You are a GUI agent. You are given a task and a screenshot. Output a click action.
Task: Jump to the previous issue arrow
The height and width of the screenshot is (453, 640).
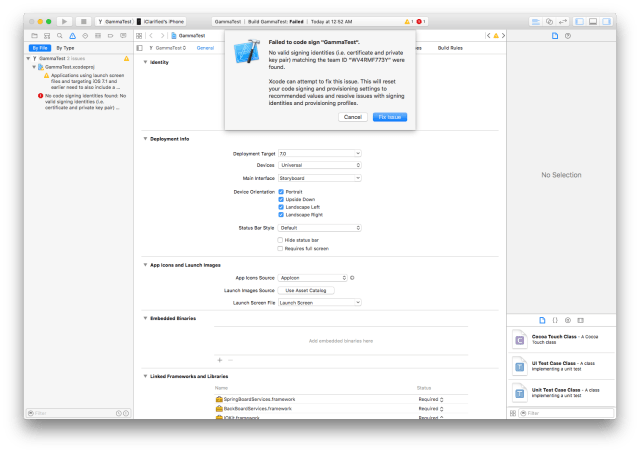tap(488, 36)
